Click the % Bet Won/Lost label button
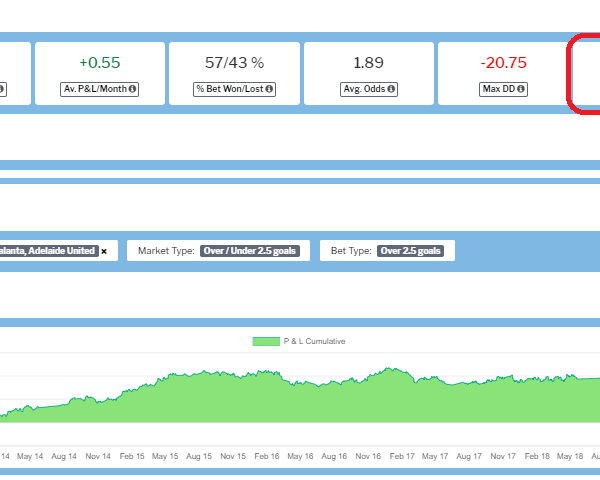This screenshot has width=600, height=480. click(234, 89)
